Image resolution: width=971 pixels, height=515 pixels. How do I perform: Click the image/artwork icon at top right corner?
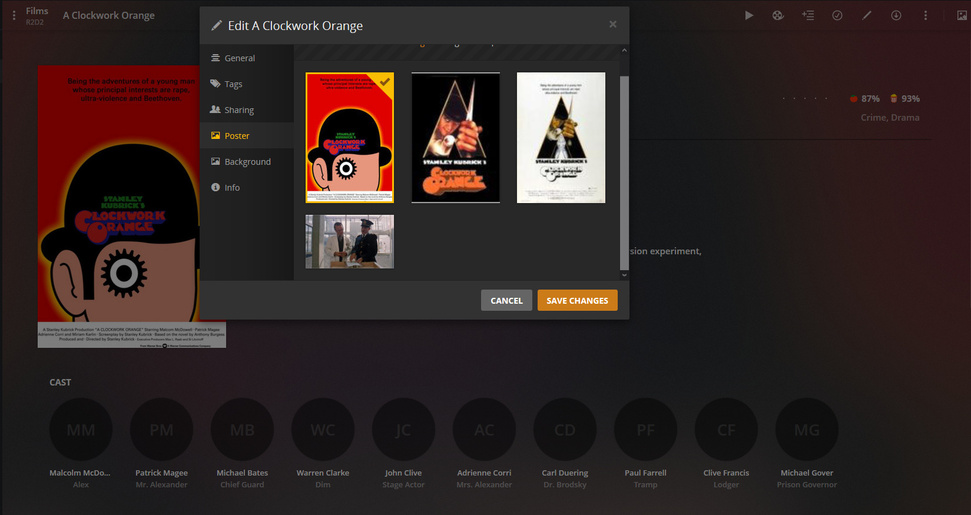coord(962,15)
